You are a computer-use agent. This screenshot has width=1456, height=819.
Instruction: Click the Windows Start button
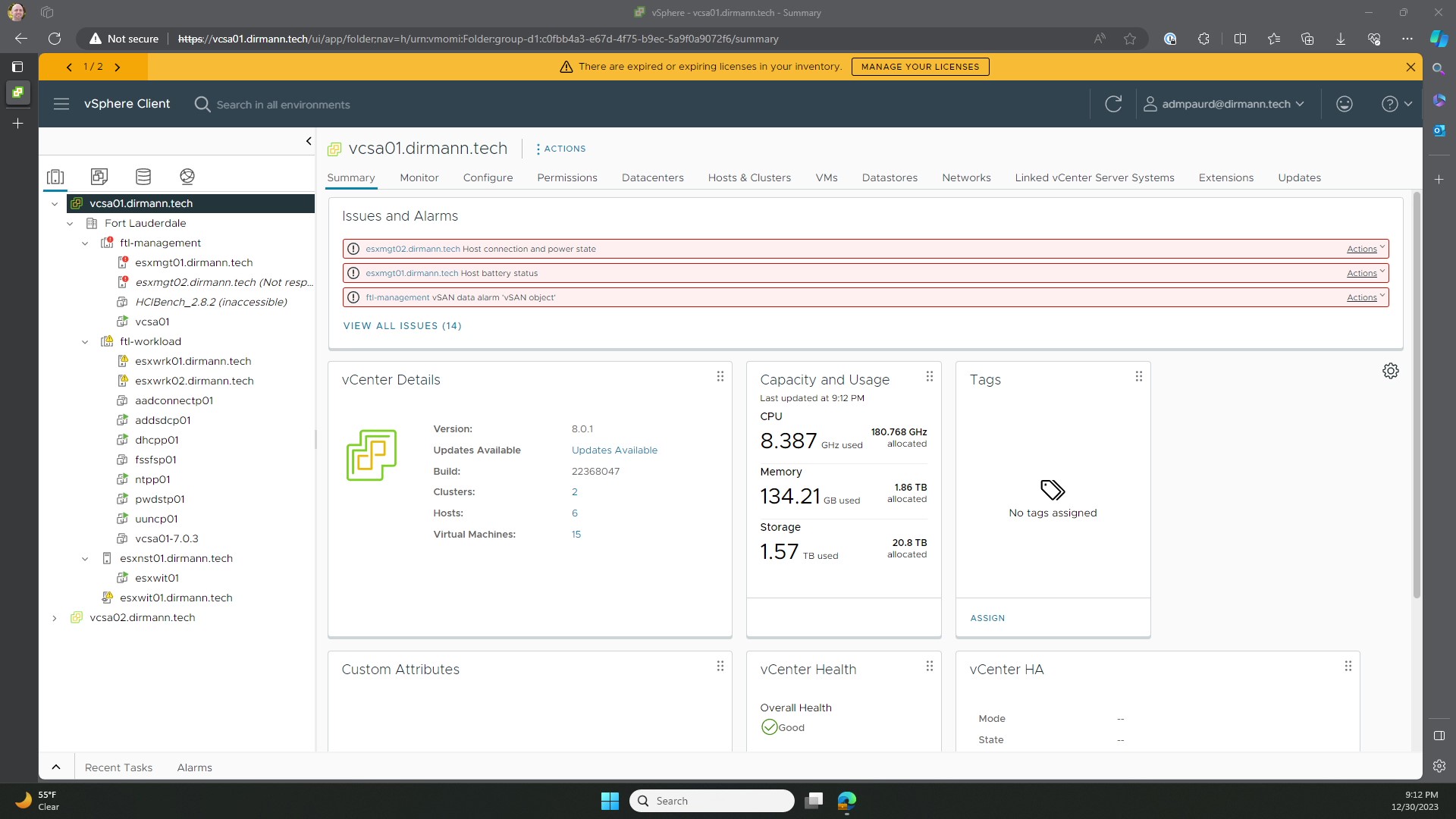click(x=610, y=801)
